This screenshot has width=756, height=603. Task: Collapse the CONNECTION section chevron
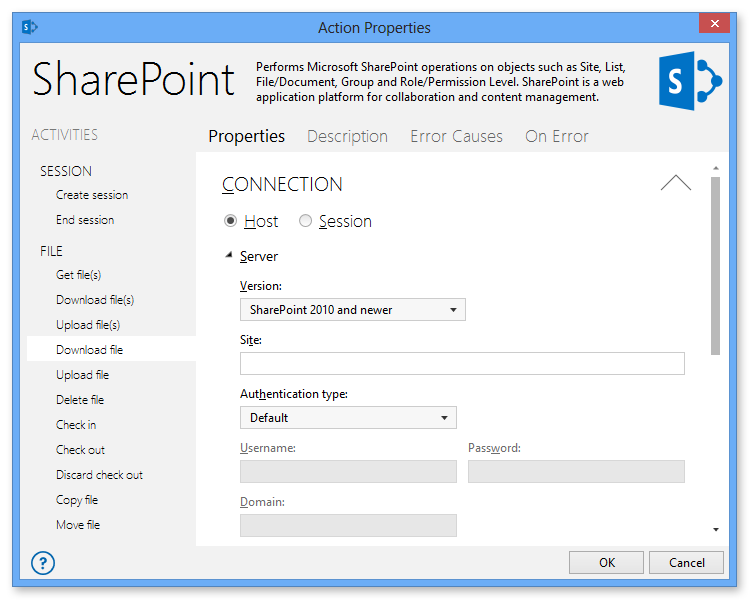676,183
